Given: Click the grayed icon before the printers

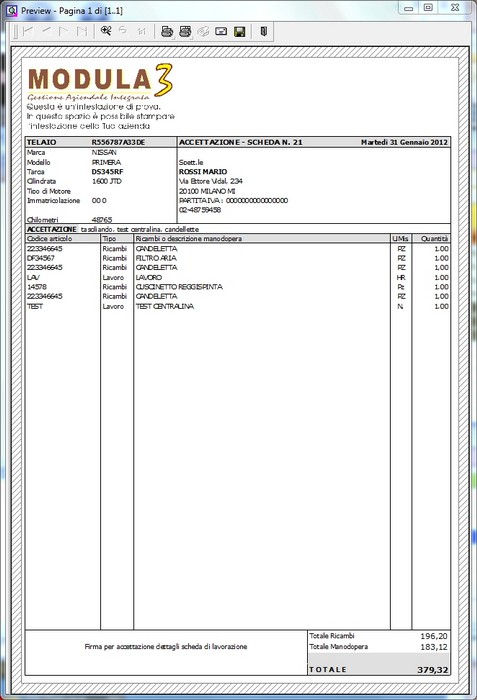Looking at the screenshot, I should [142, 31].
